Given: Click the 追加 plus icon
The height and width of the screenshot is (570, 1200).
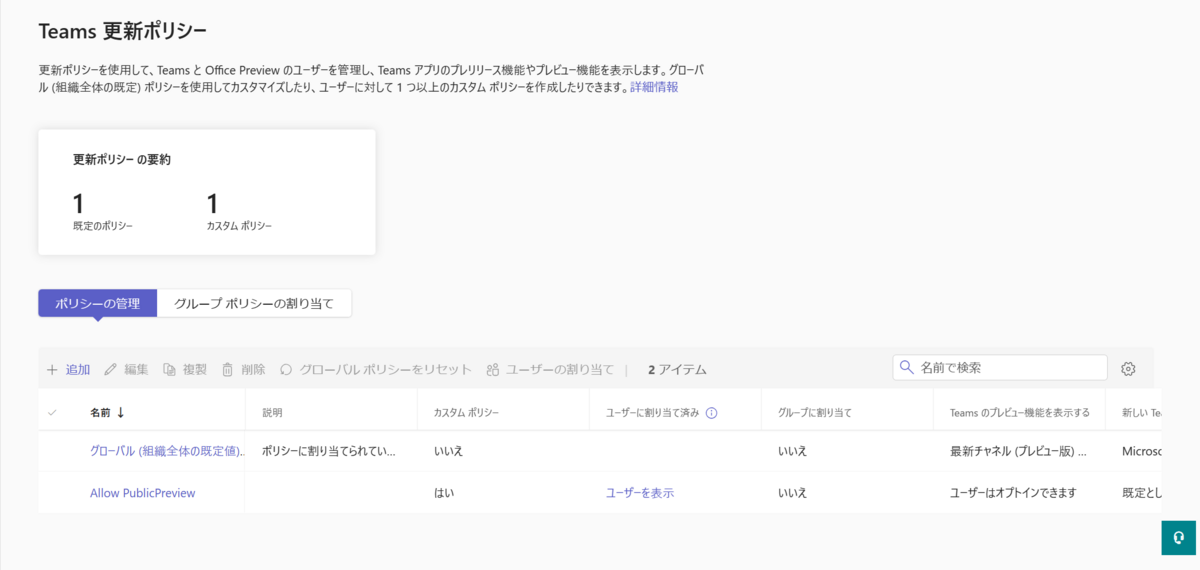Looking at the screenshot, I should (52, 369).
